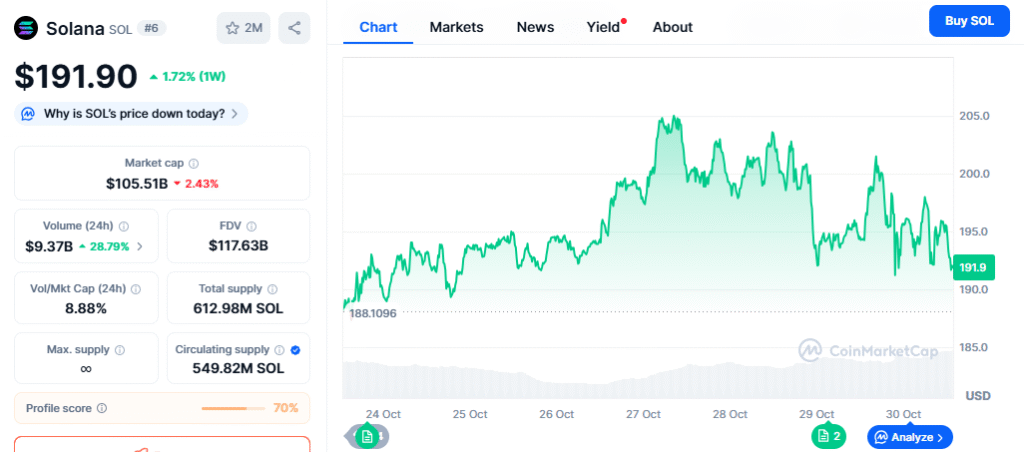Select the Yield tab
This screenshot has height=452, width=1024.
pyautogui.click(x=603, y=27)
